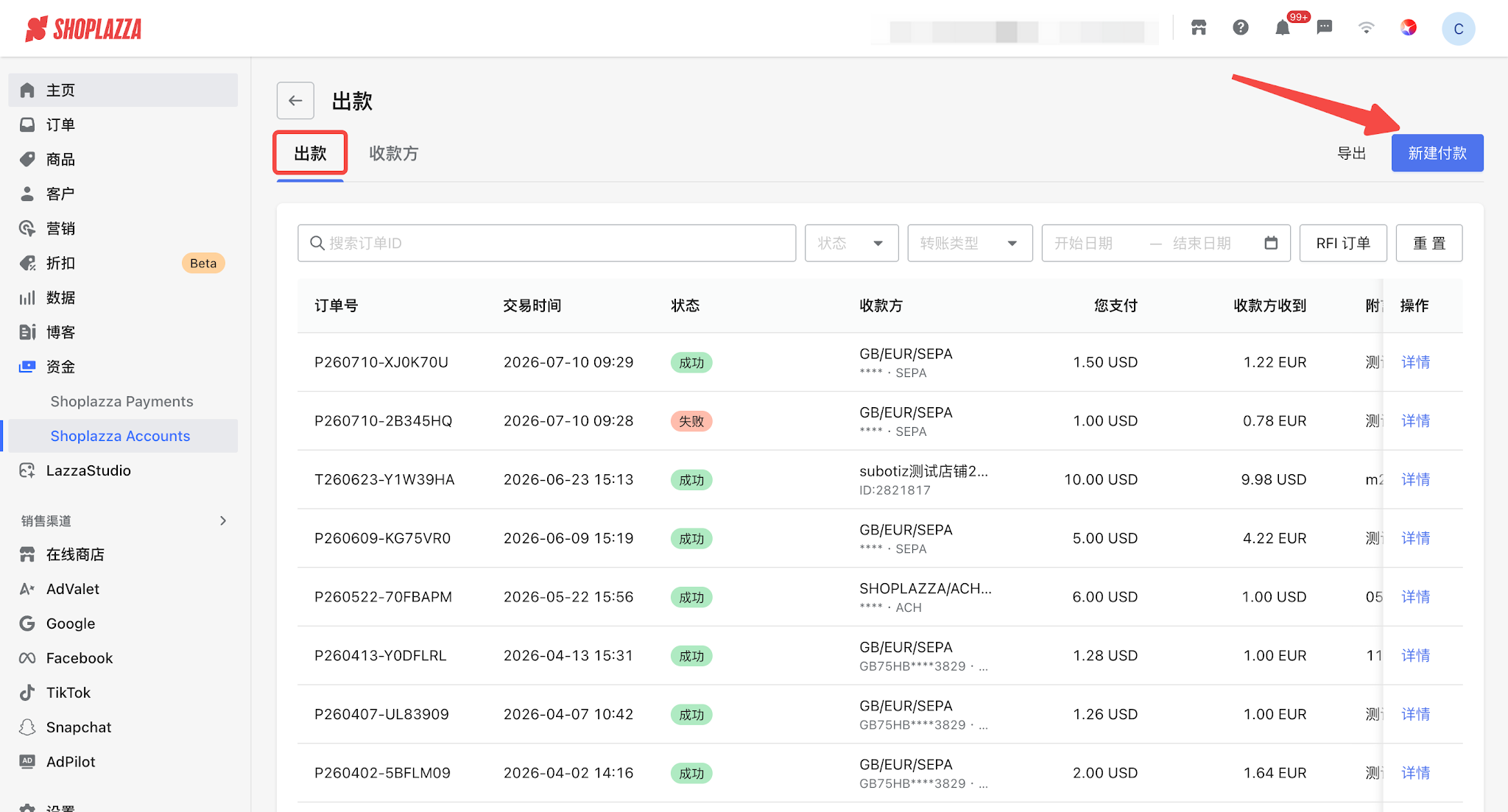Screen dimensions: 1508x812
Task: Click recipient subotiz测试店铺2...
Action: 923,471
